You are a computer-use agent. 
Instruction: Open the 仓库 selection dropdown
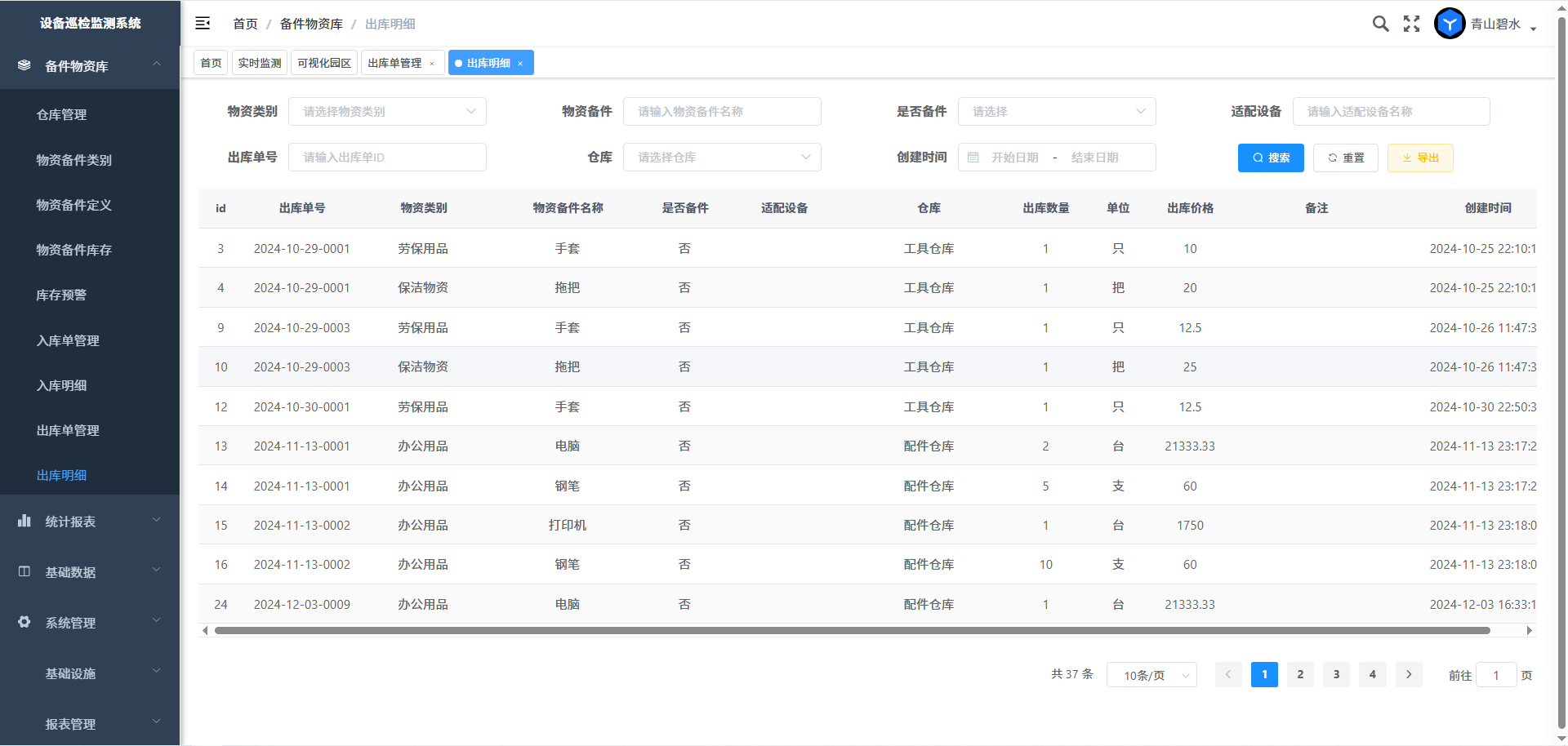pos(722,158)
